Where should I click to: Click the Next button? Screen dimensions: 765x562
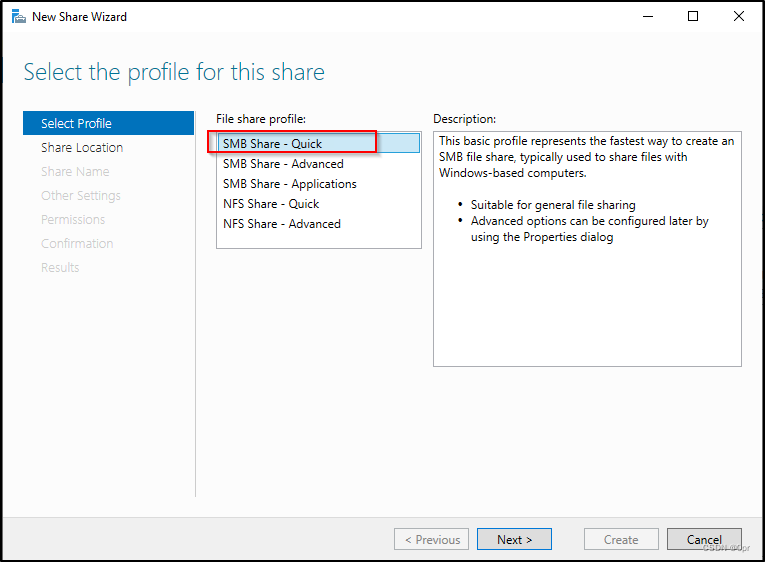(x=514, y=539)
